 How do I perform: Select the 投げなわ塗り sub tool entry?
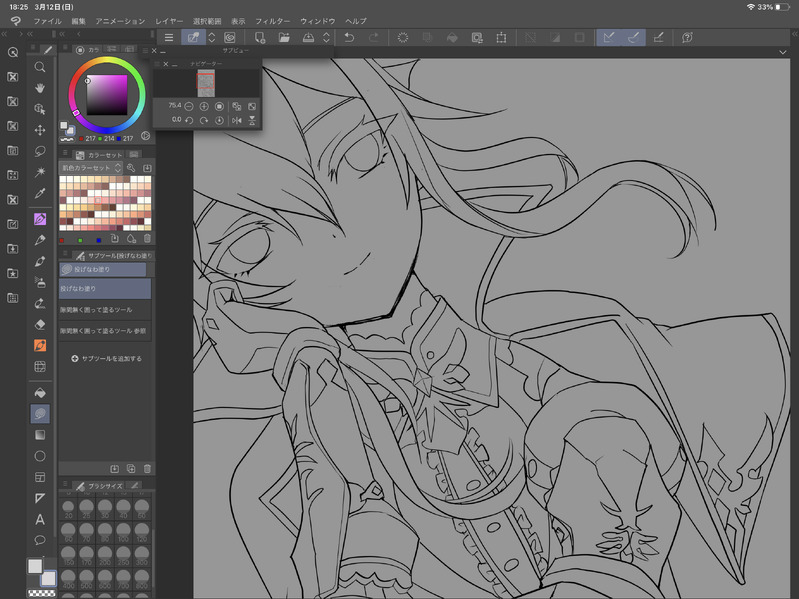tap(104, 288)
